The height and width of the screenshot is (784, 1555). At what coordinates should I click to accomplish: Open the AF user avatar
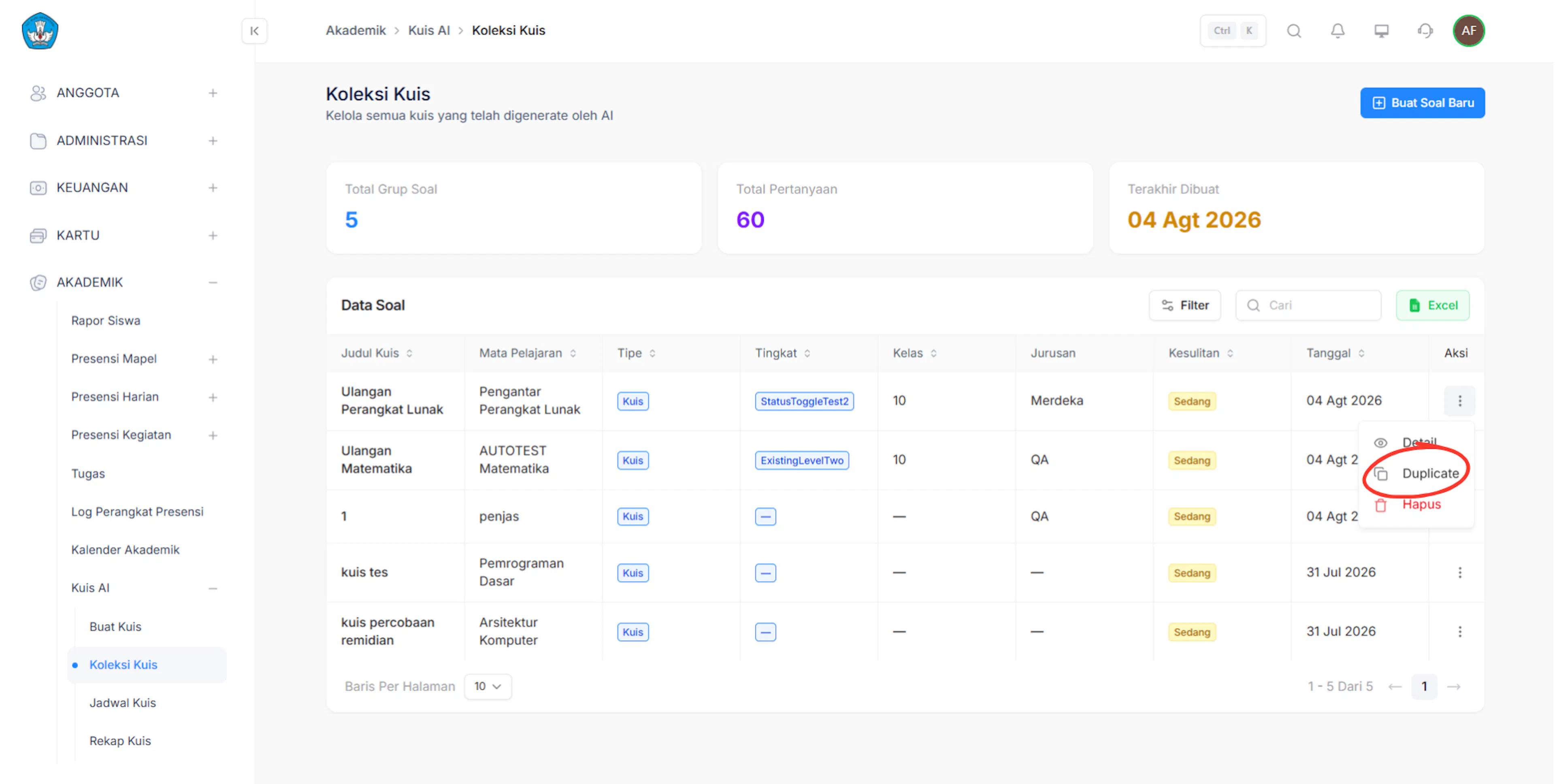coord(1469,31)
